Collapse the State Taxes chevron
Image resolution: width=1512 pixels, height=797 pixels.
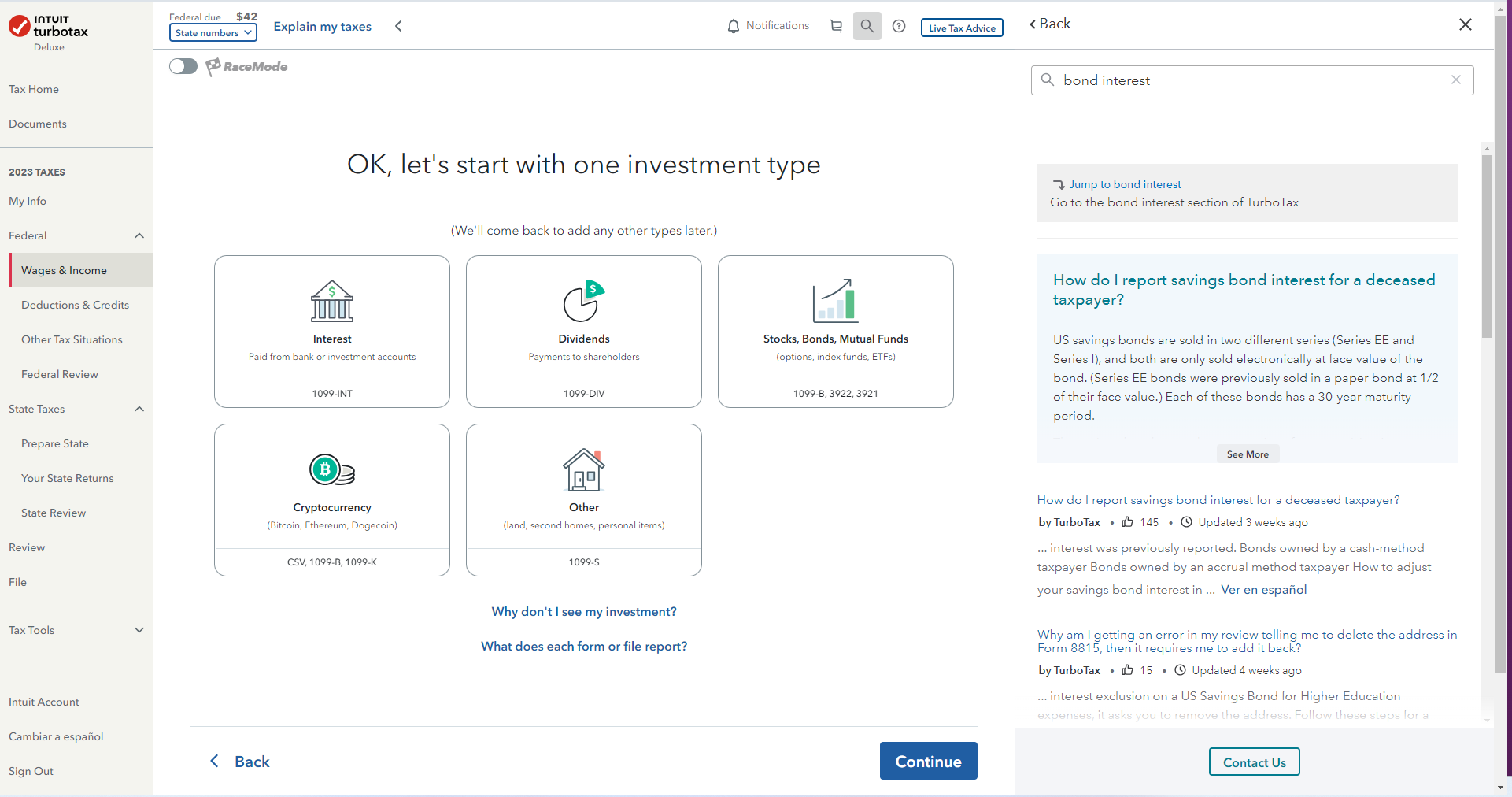(139, 409)
